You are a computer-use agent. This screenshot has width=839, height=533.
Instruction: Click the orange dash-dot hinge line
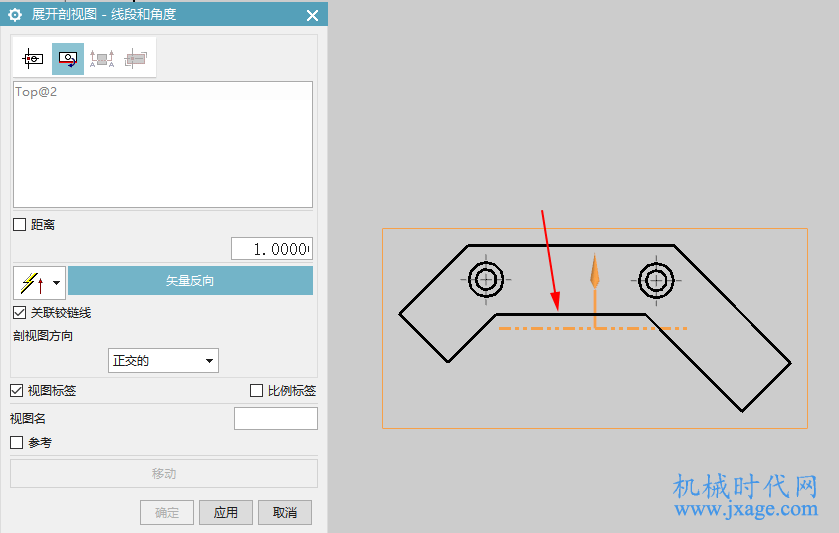point(593,328)
